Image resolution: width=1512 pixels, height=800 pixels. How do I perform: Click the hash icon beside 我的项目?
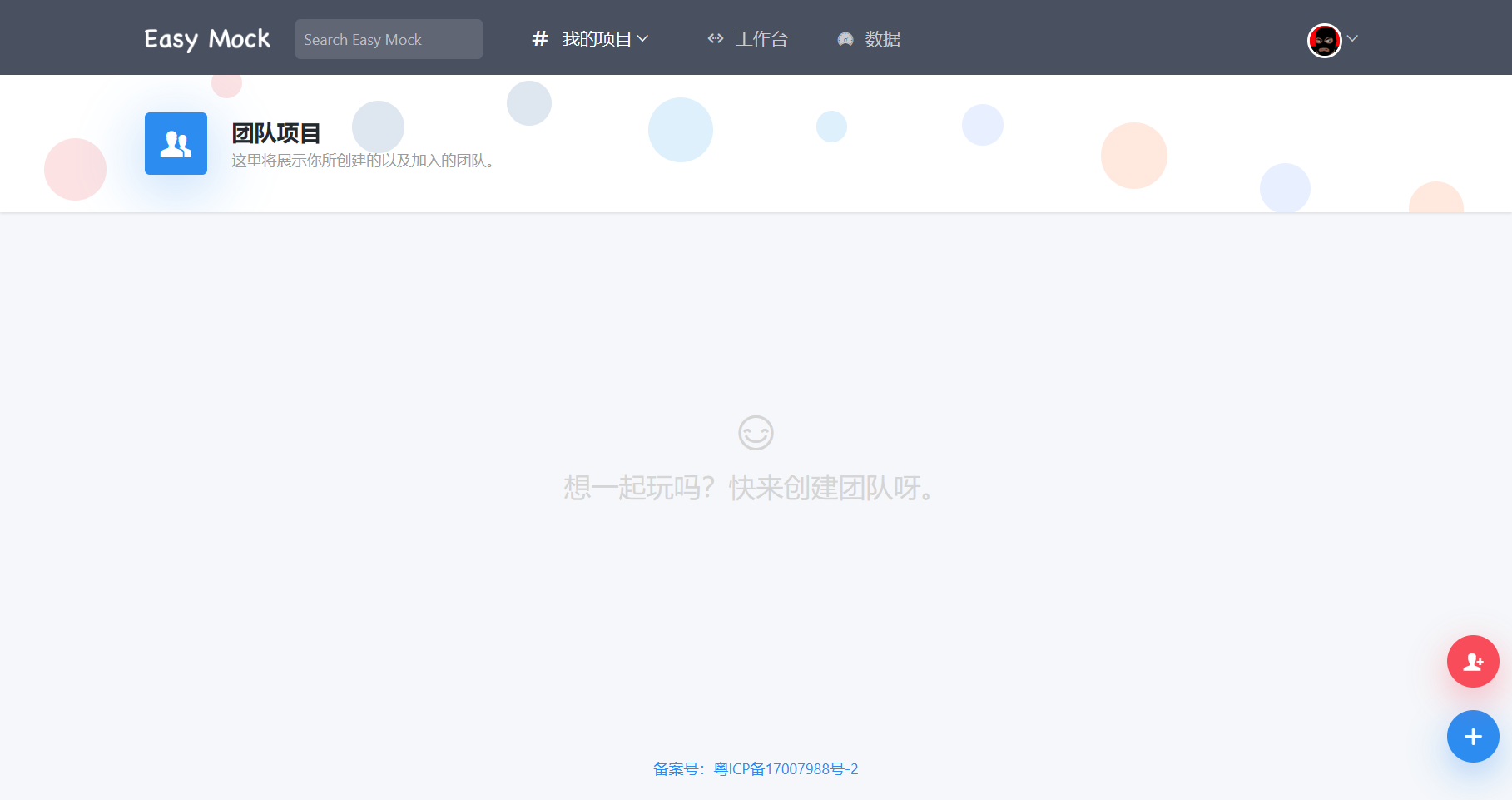[538, 38]
